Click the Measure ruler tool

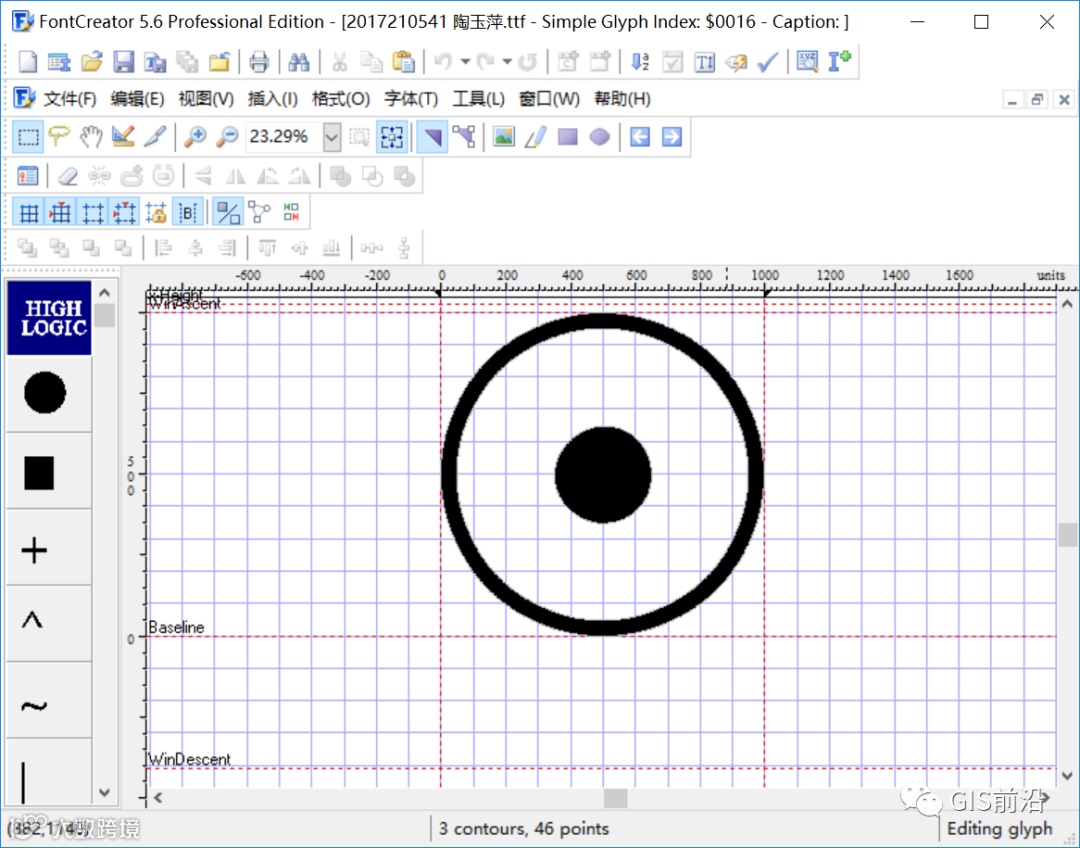pyautogui.click(x=123, y=137)
